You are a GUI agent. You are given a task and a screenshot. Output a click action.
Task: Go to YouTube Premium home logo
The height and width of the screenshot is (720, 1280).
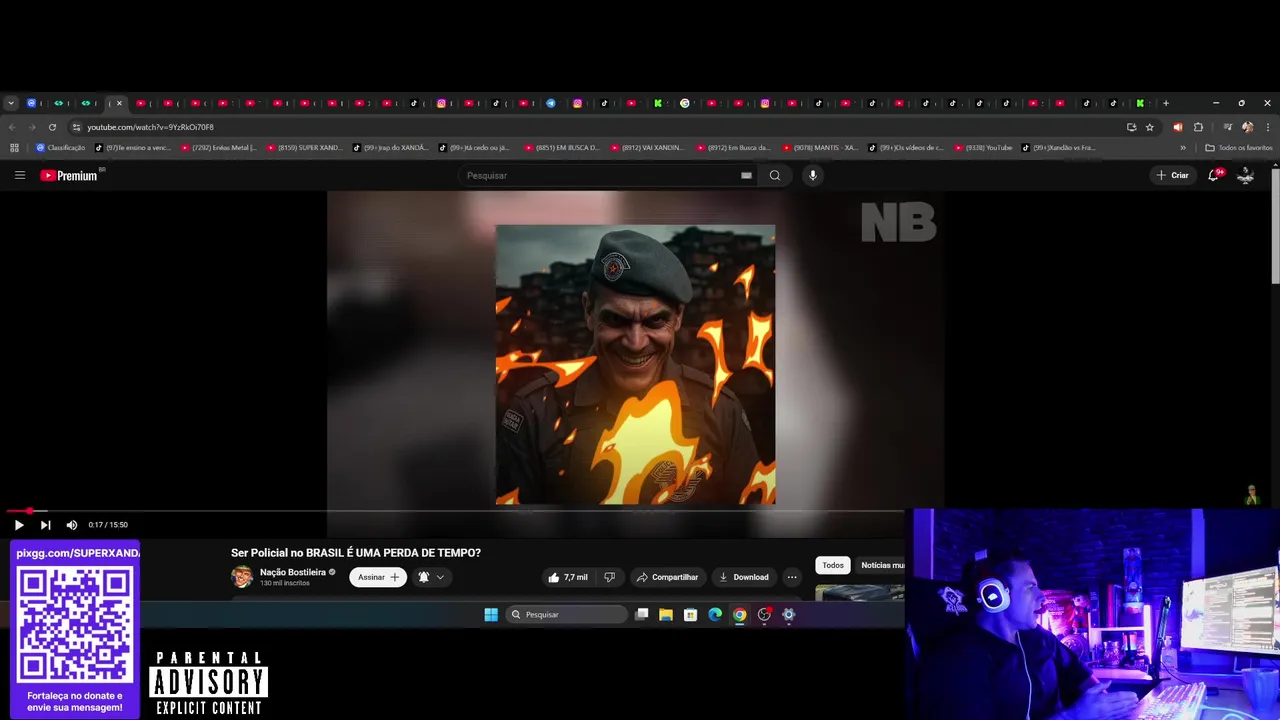point(69,175)
